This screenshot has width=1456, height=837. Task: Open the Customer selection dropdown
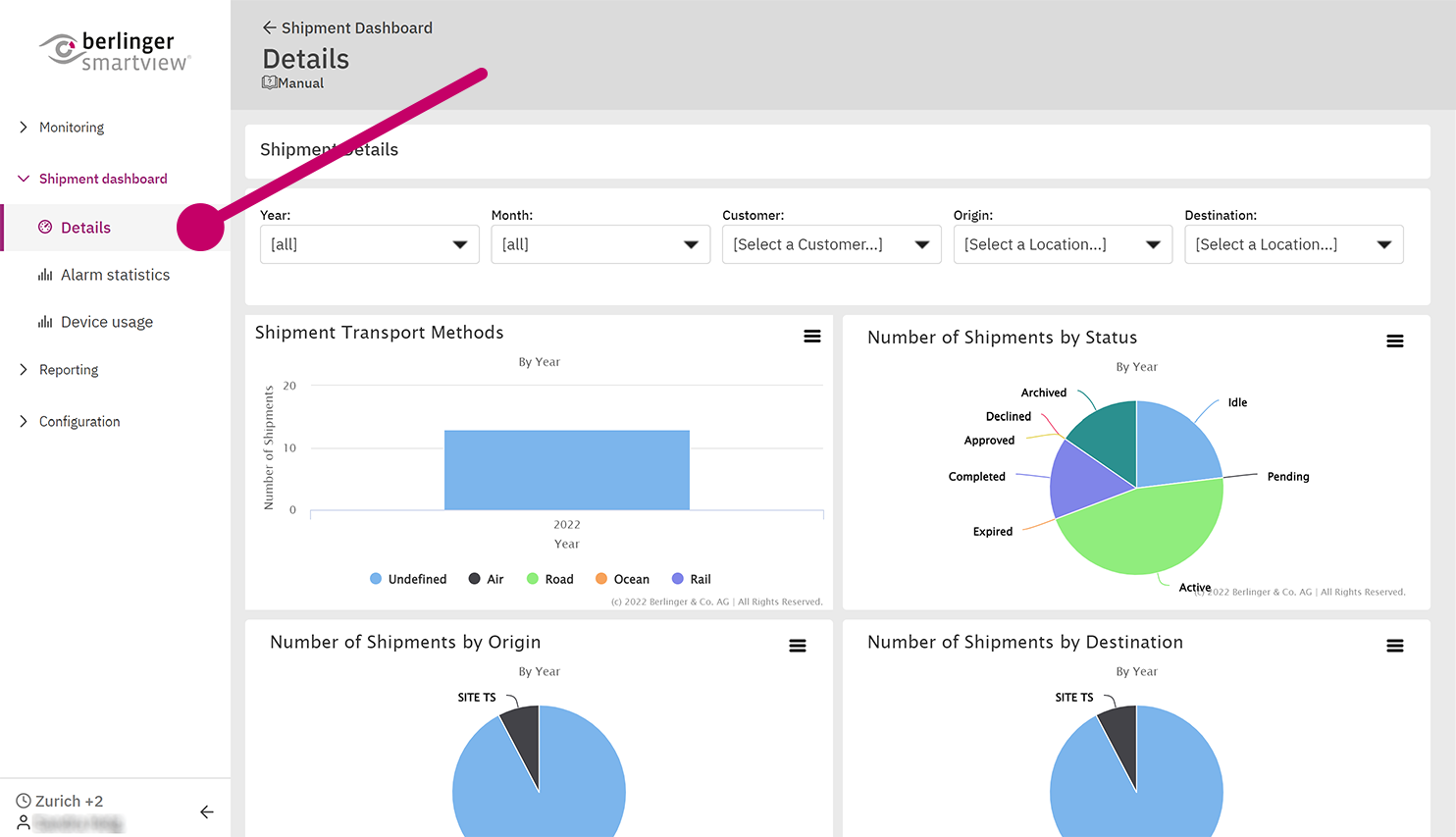pyautogui.click(x=832, y=244)
